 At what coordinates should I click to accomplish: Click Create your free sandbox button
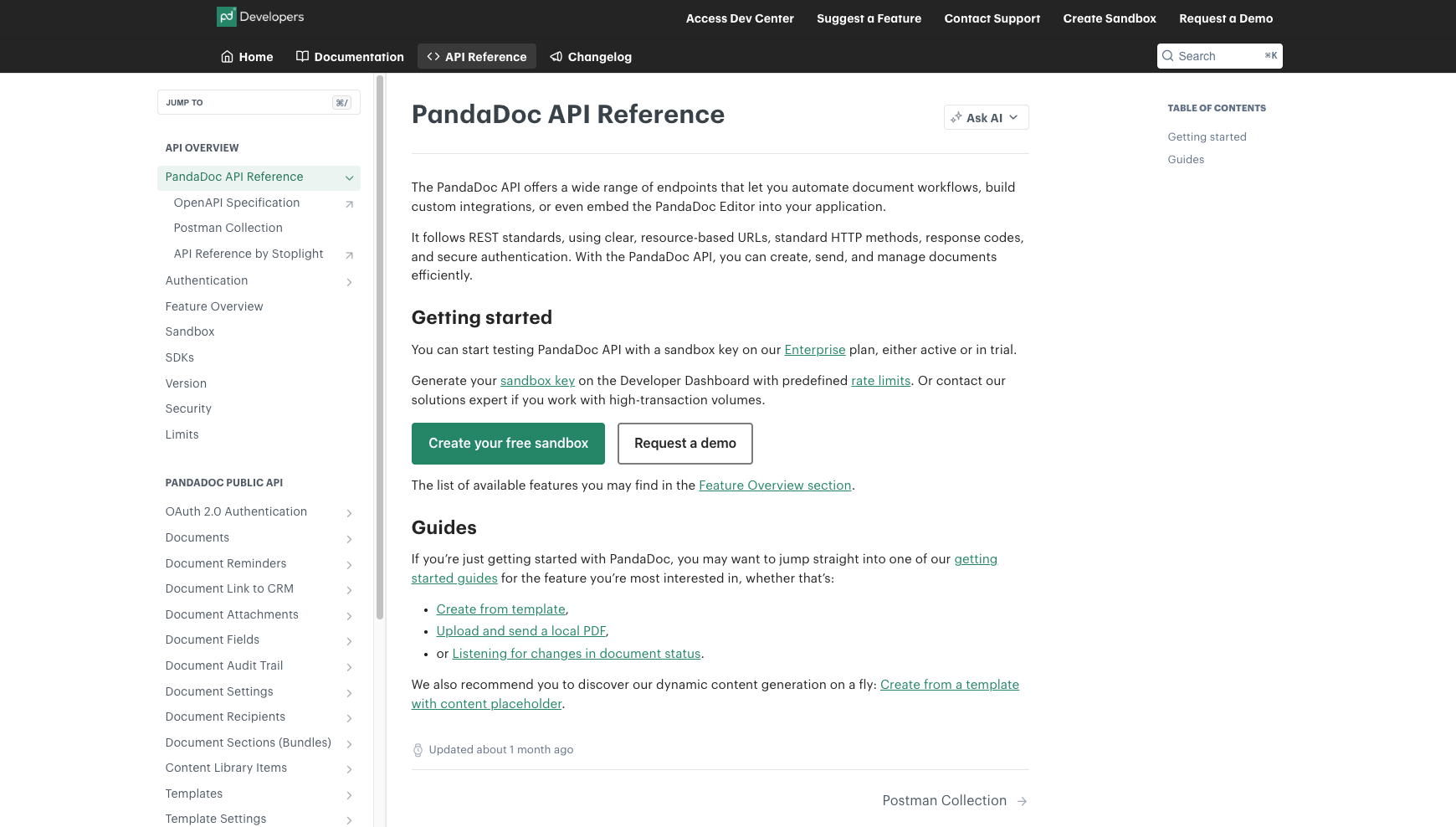click(x=508, y=444)
